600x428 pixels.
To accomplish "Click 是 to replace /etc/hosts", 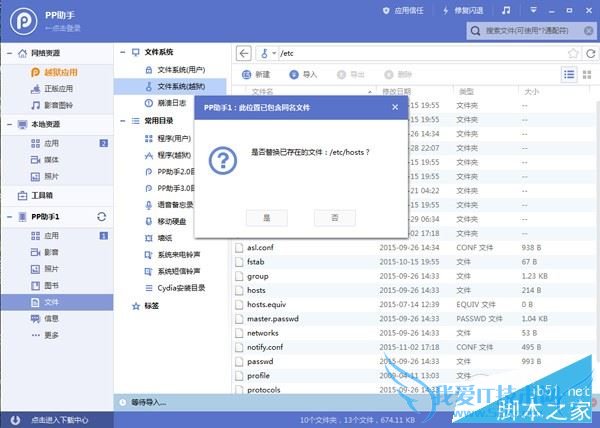I will 267,218.
